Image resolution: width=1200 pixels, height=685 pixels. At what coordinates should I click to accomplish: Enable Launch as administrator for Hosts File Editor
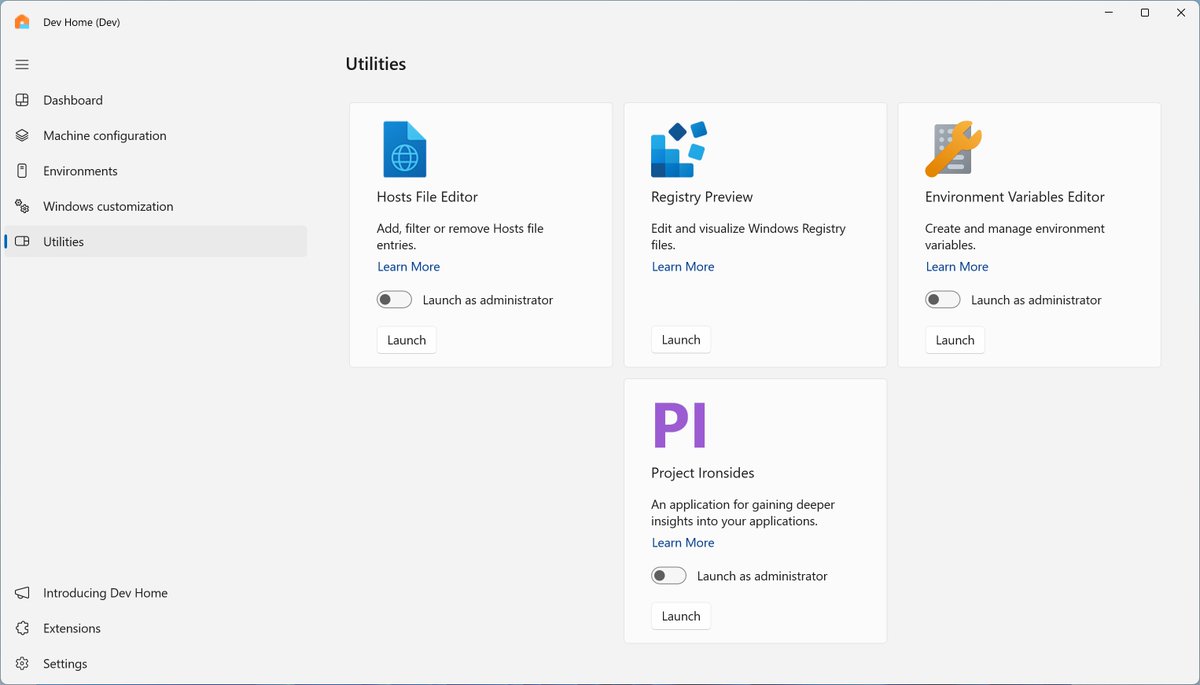coord(395,300)
